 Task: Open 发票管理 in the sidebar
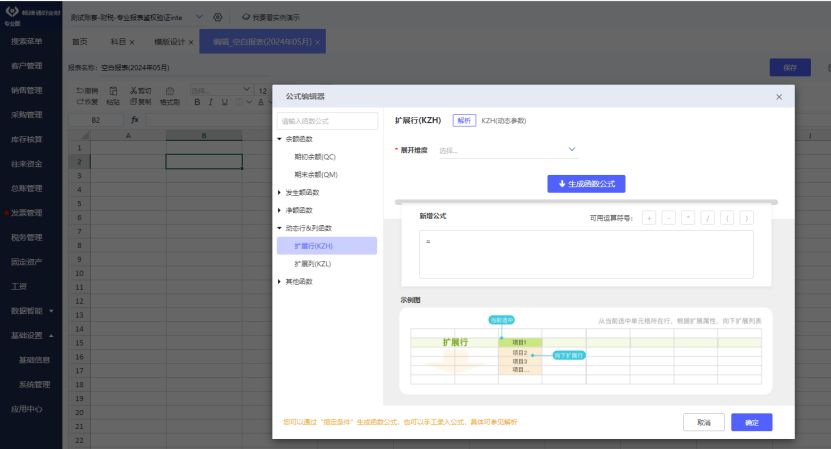click(27, 213)
